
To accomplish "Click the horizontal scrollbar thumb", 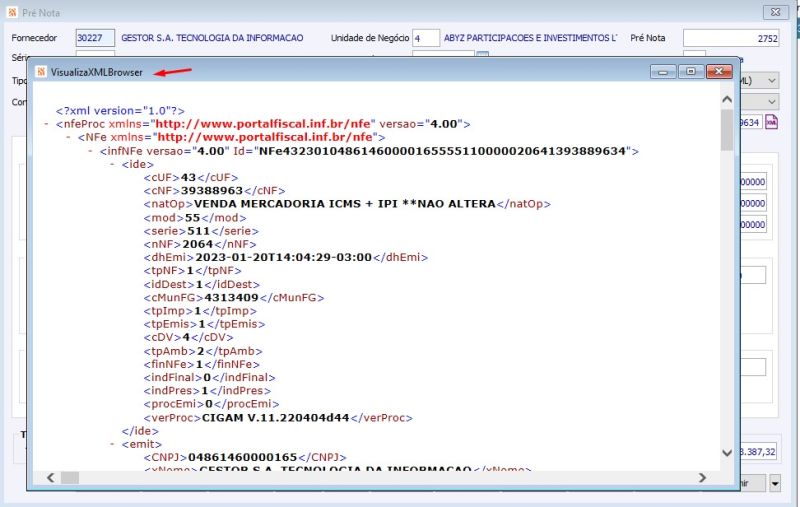I will coord(70,478).
